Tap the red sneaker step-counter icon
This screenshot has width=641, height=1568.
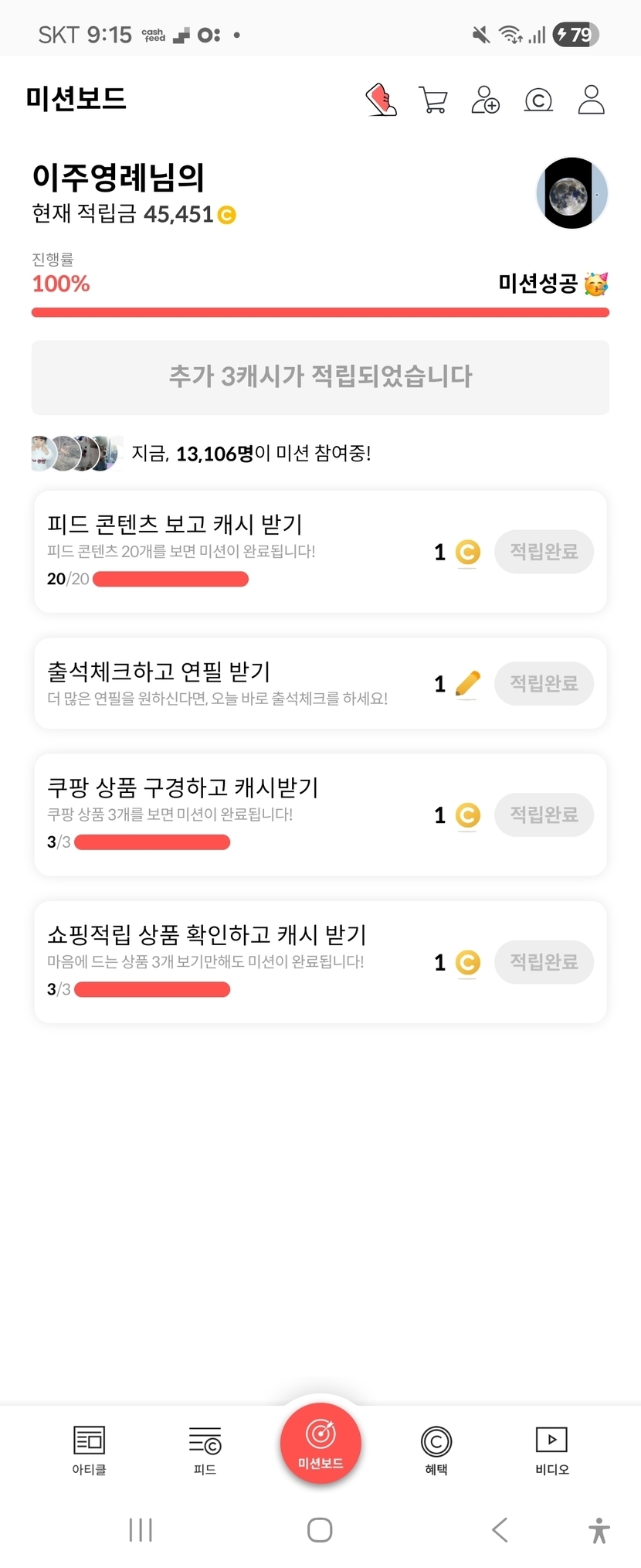point(381,100)
